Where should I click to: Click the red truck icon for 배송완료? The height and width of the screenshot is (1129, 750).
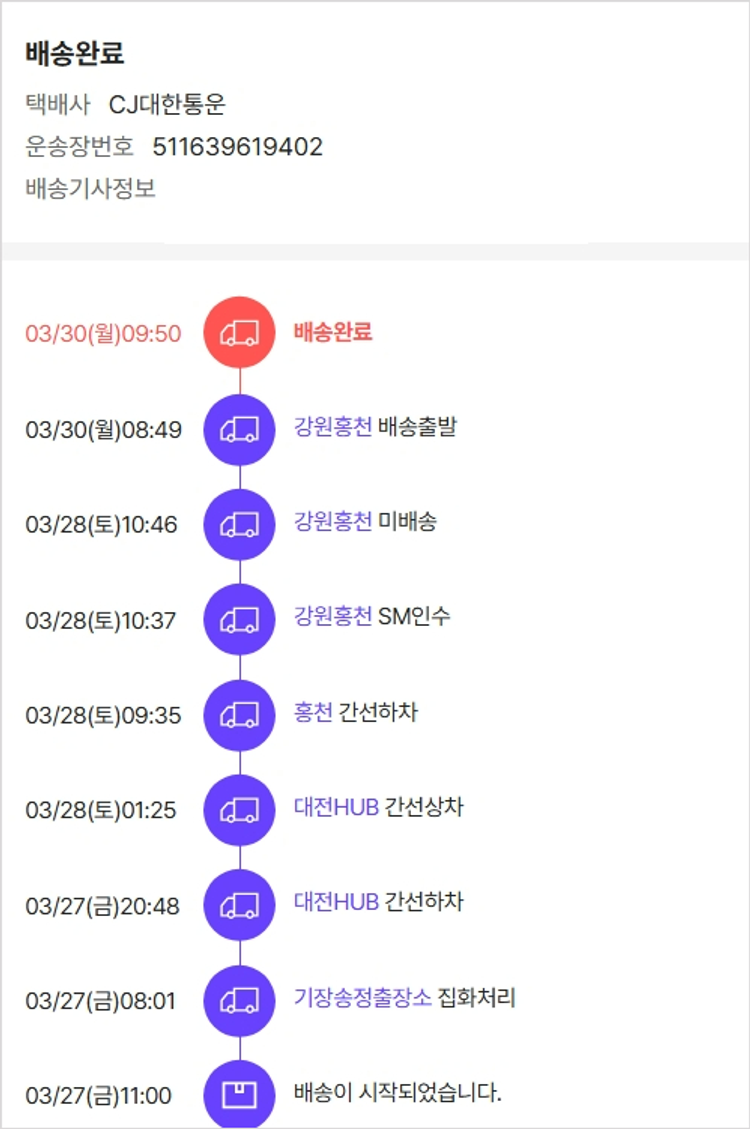(x=239, y=333)
